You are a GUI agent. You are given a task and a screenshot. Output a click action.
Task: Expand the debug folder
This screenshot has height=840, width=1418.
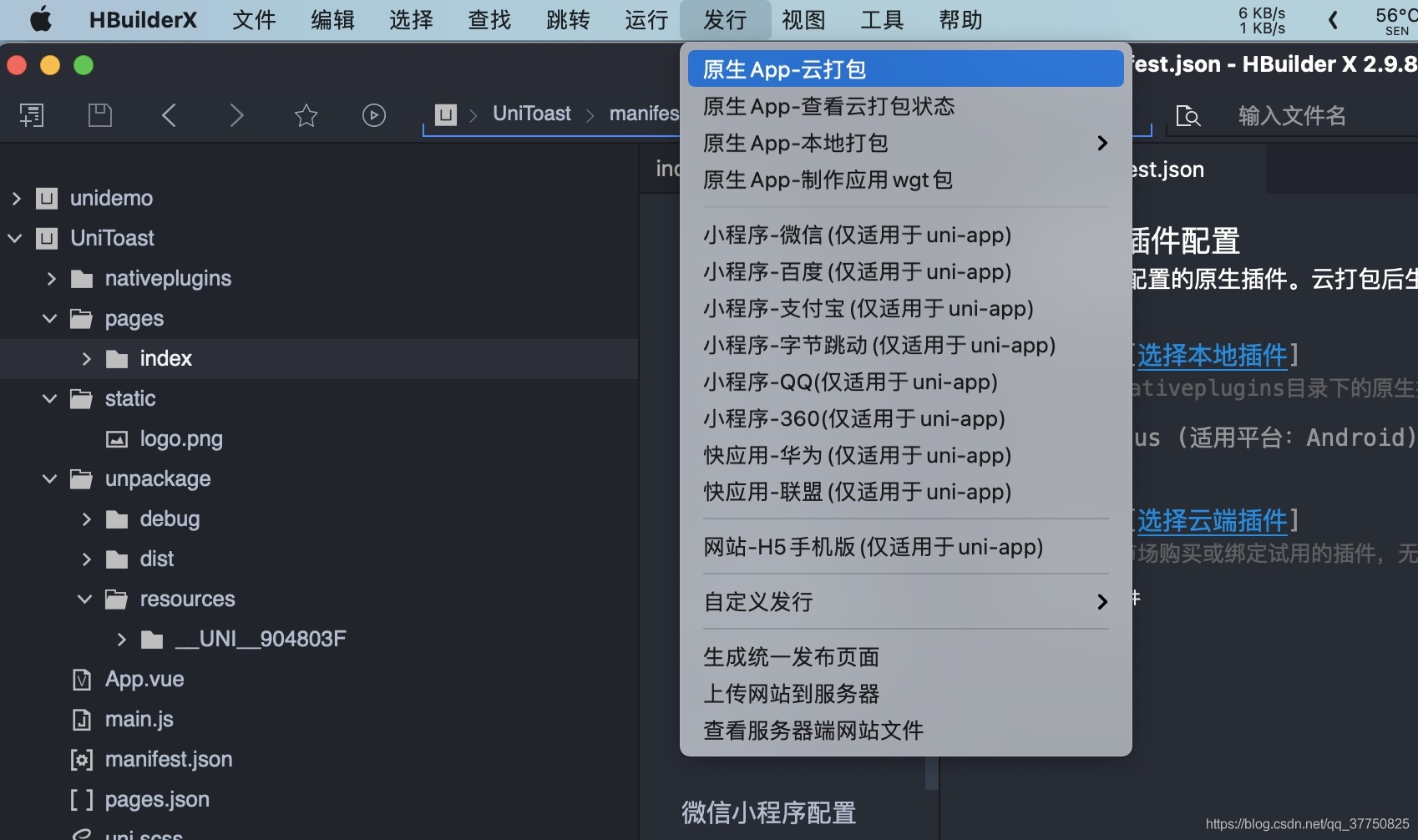tap(86, 519)
